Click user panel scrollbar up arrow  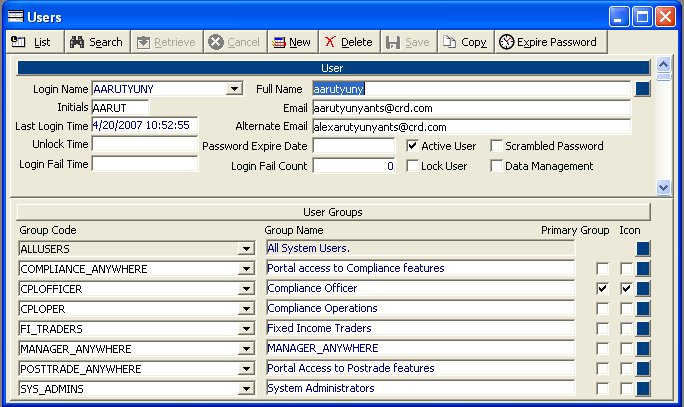pos(663,65)
